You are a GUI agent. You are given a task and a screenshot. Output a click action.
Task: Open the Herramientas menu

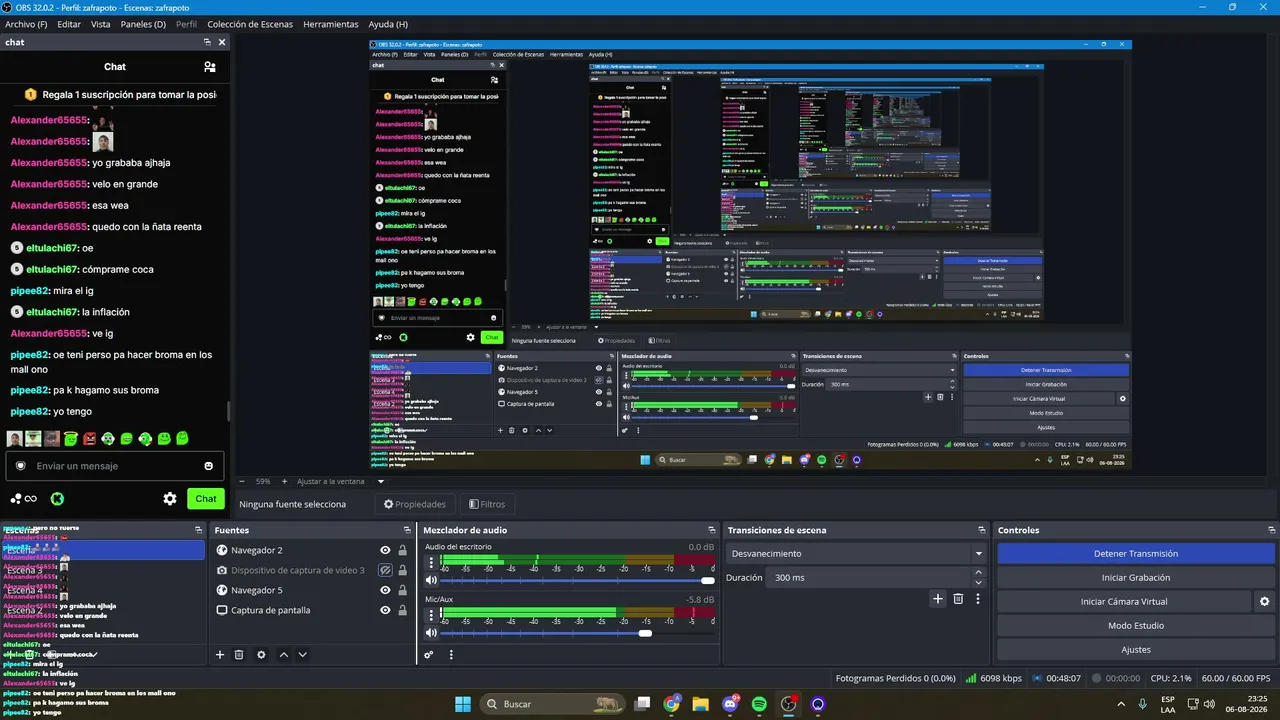tap(331, 24)
